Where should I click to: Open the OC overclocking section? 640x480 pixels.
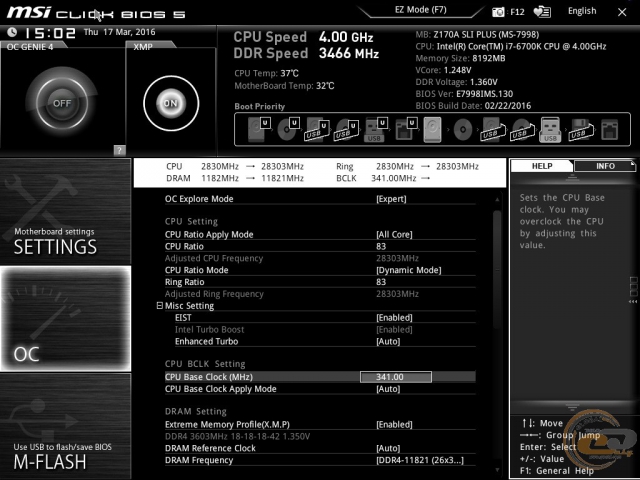tap(65, 319)
